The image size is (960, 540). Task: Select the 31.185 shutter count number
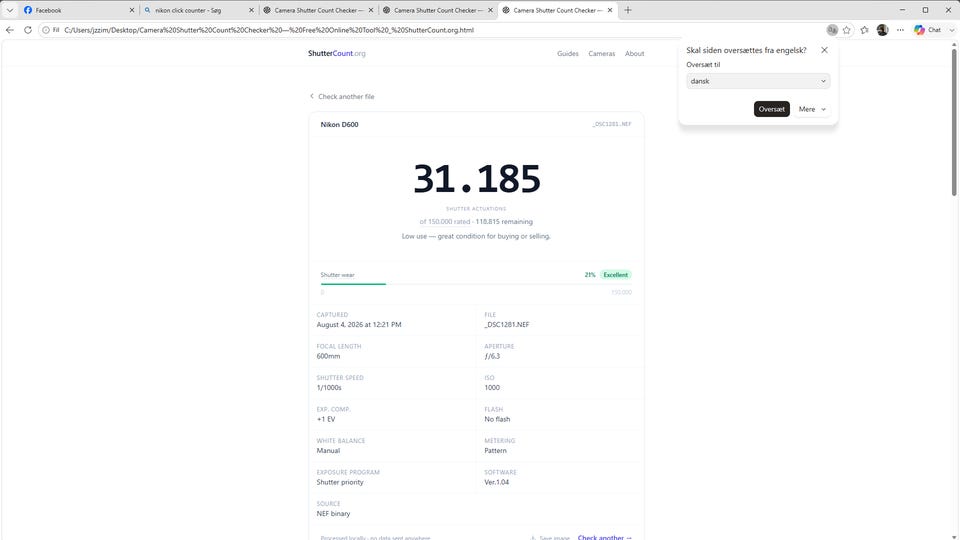pos(477,179)
